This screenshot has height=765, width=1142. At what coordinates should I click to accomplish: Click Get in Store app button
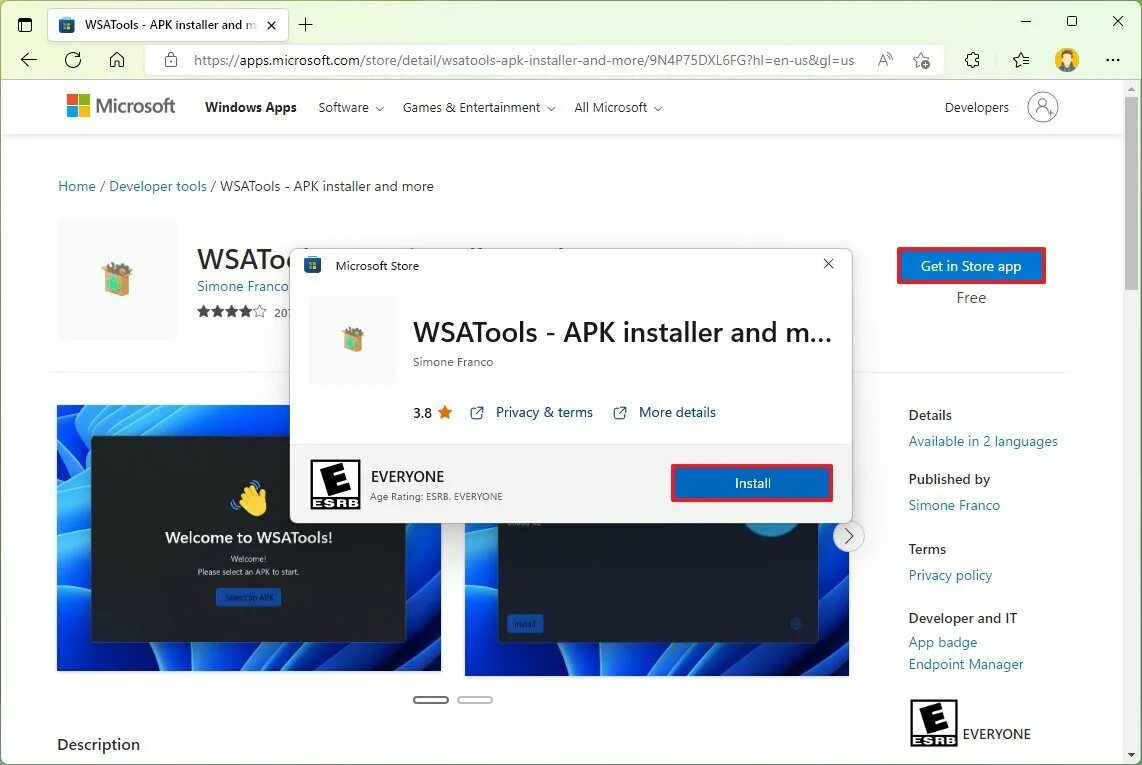[x=971, y=266]
